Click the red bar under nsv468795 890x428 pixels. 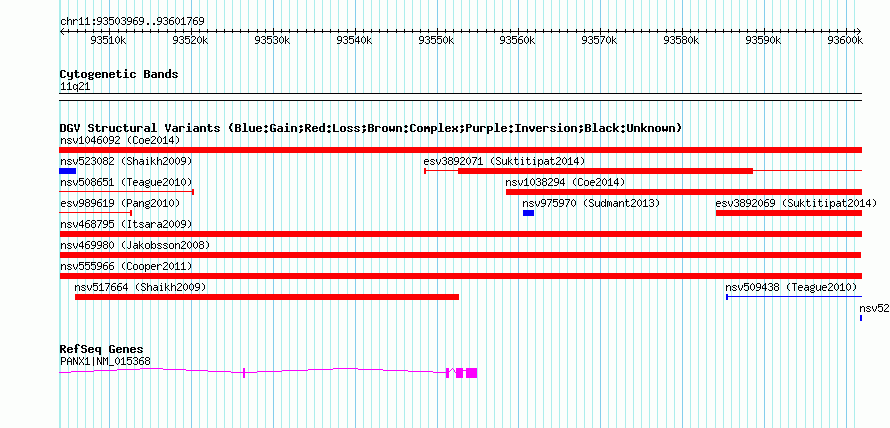pyautogui.click(x=461, y=234)
